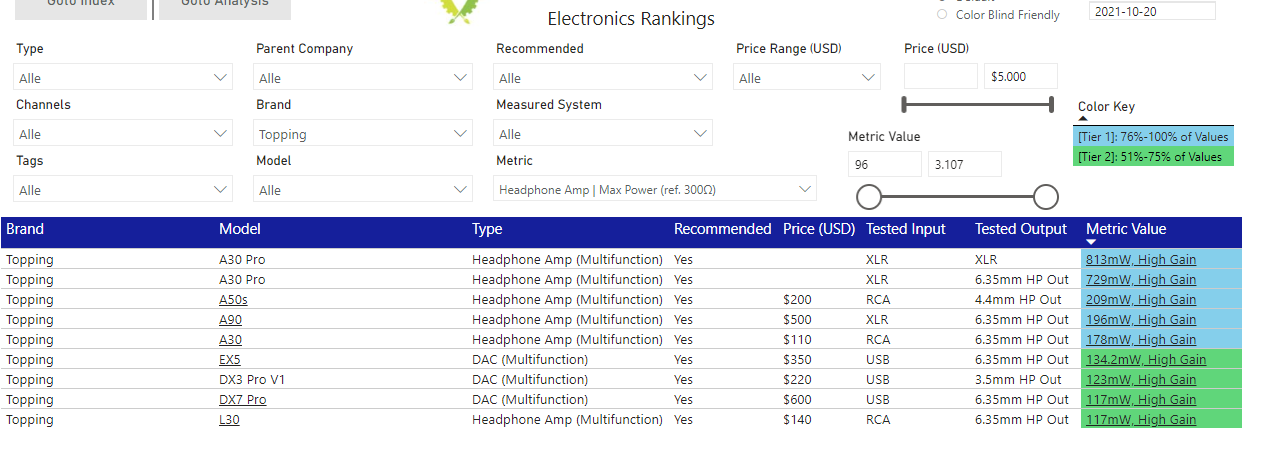Screen dimensions: 1276x450
Task: Click the Goto Index button
Action: tap(82, 8)
